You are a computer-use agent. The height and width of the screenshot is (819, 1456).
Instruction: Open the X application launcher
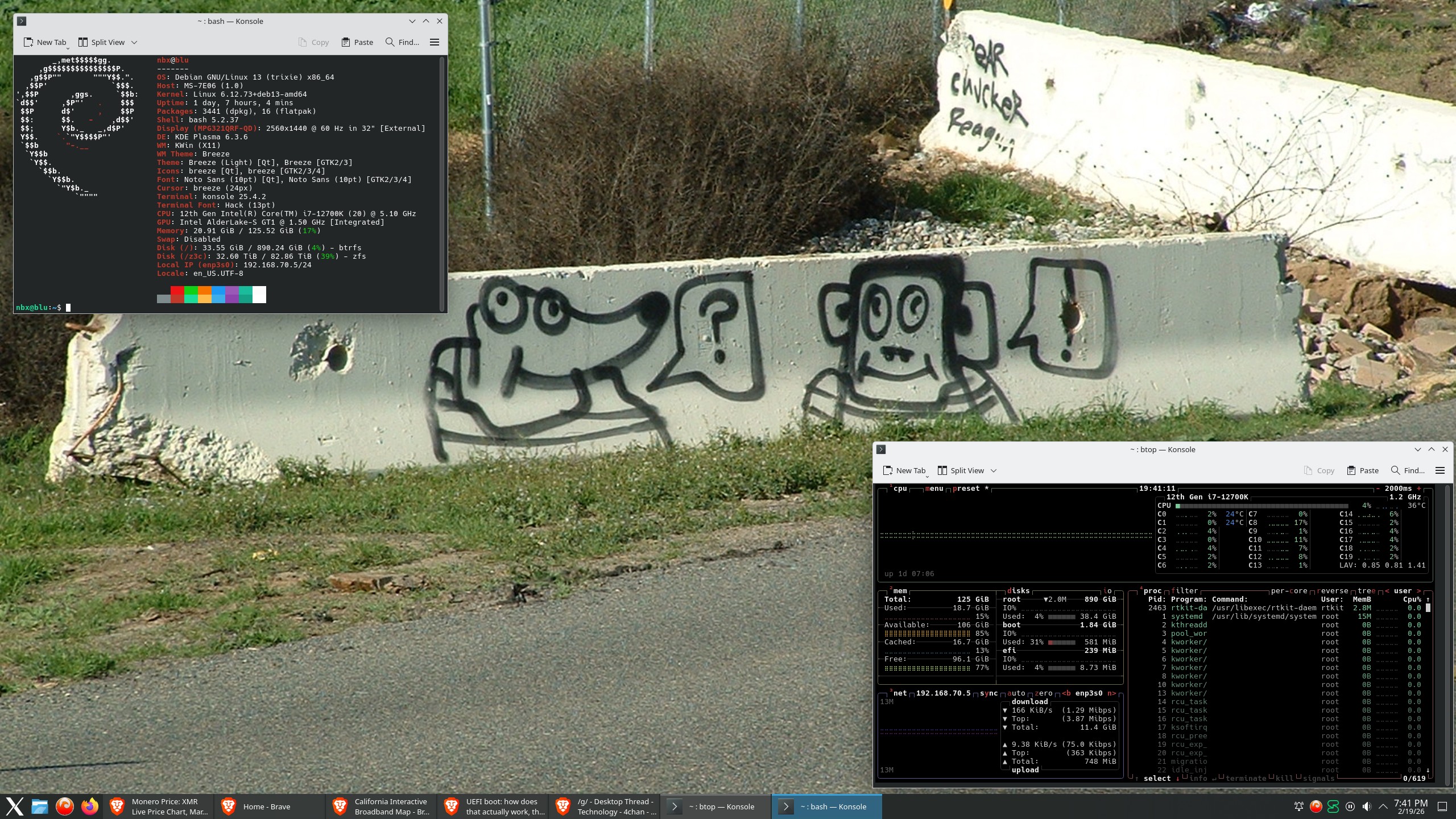point(15,806)
